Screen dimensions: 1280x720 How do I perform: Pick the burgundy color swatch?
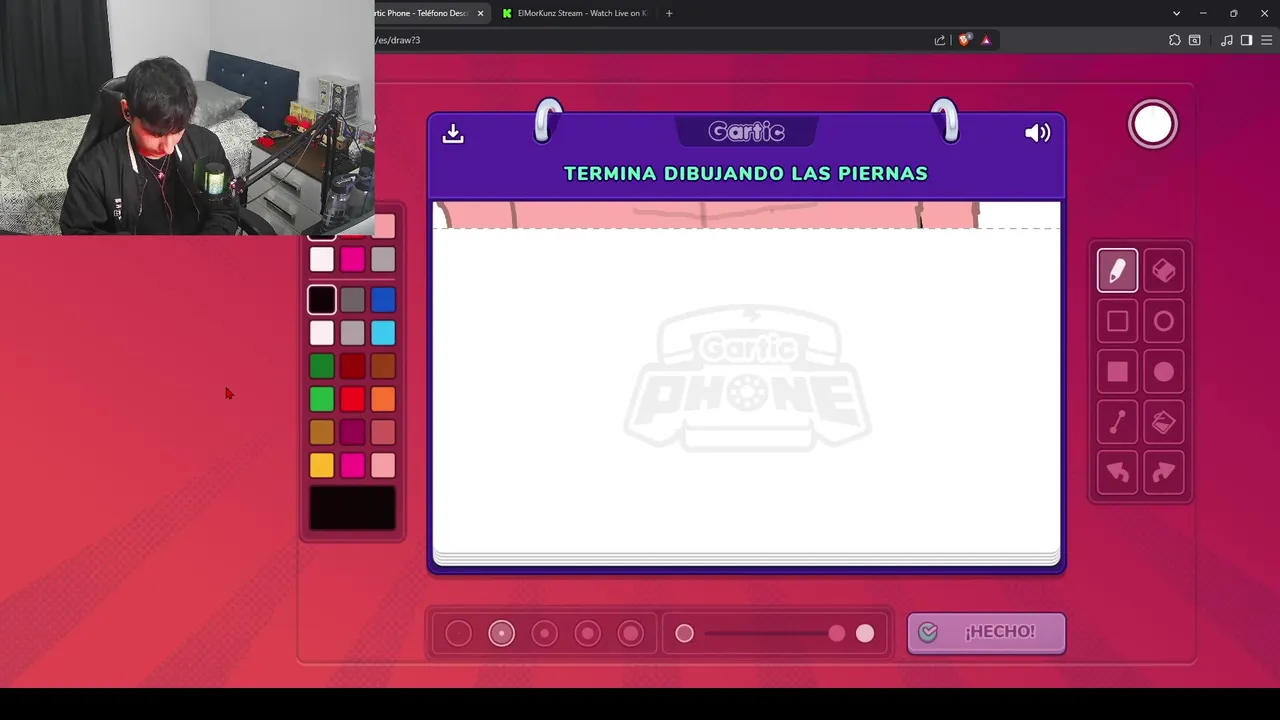[x=352, y=433]
